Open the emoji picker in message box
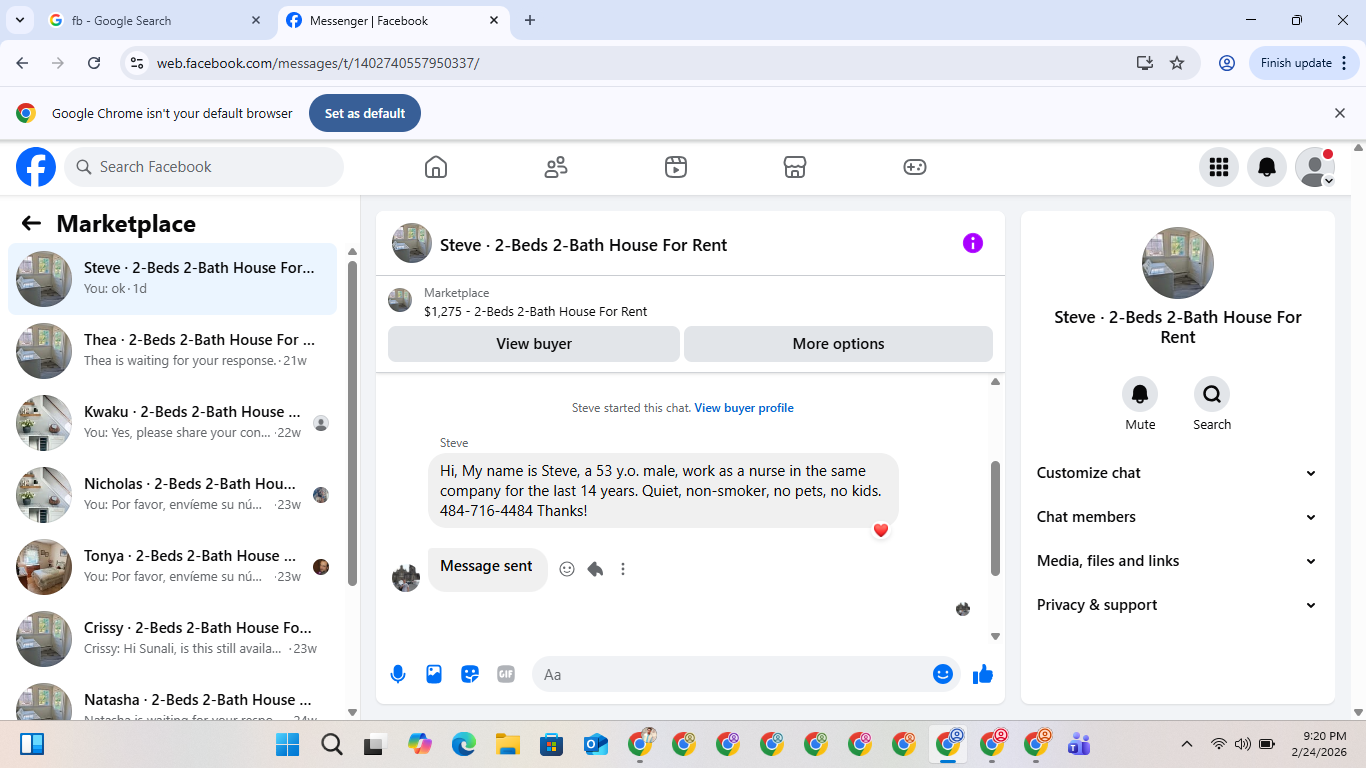This screenshot has height=768, width=1366. (942, 674)
